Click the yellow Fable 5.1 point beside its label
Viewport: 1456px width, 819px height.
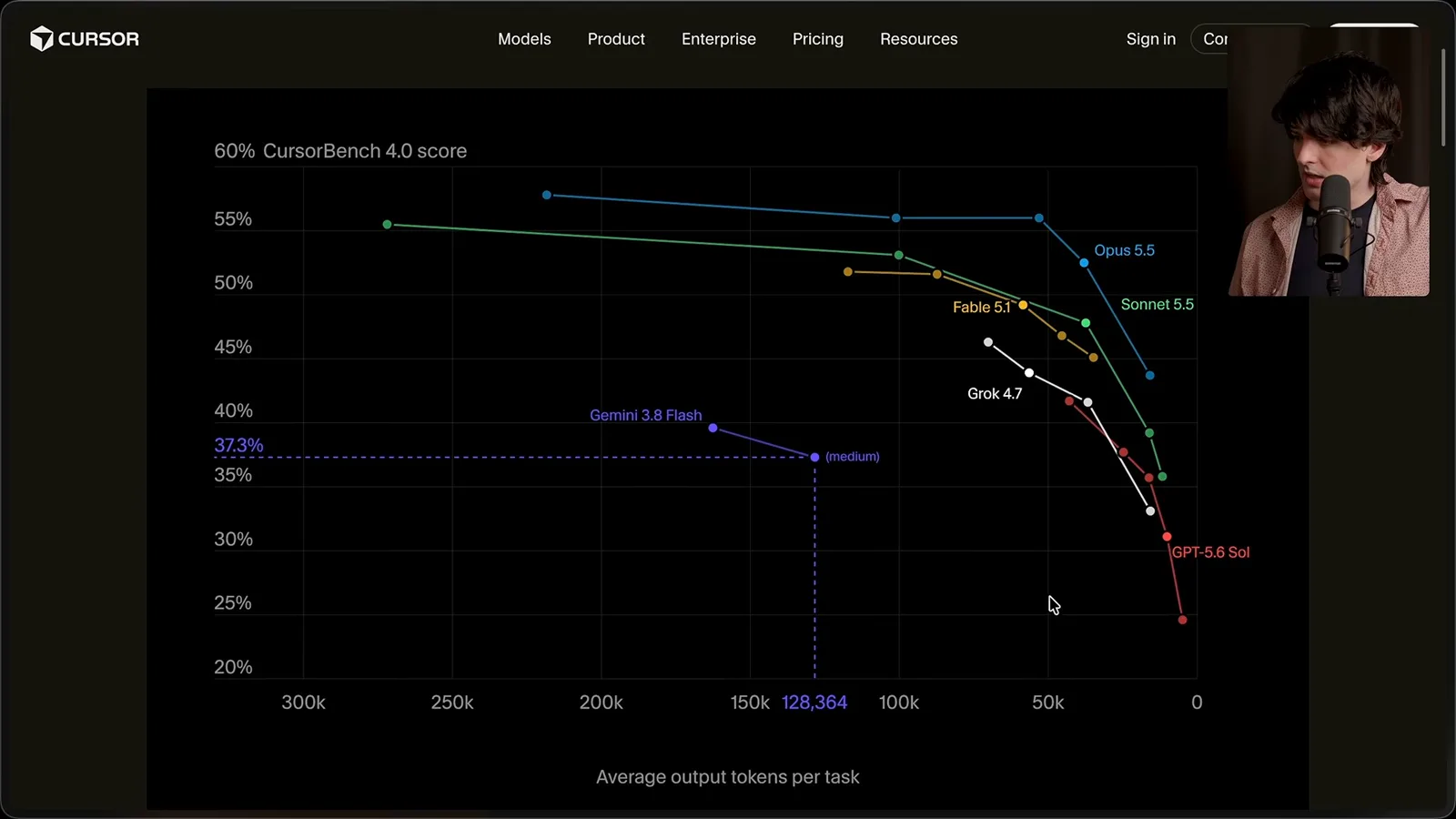1023,305
